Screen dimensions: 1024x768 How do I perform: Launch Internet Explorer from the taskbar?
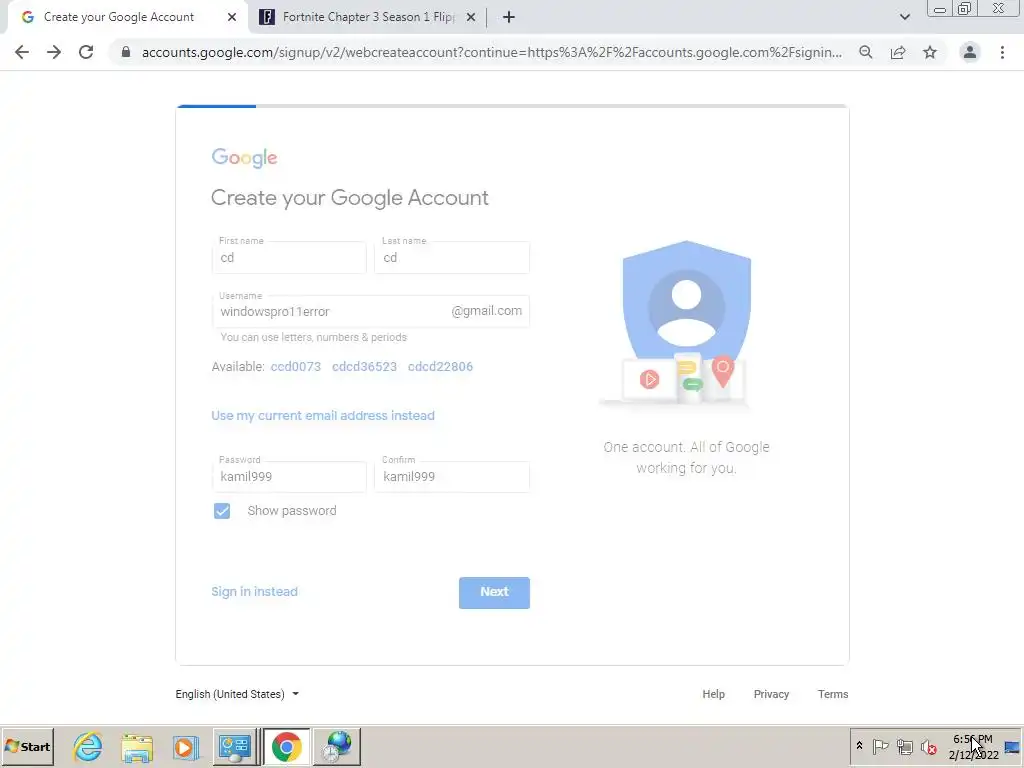(x=88, y=747)
